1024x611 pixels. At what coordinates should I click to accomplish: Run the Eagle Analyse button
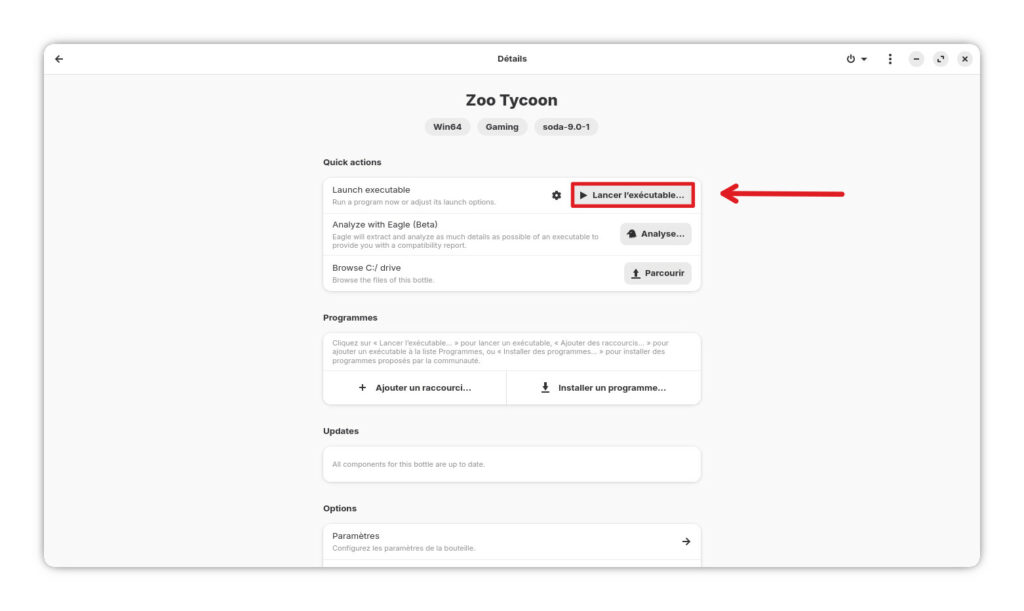[657, 234]
